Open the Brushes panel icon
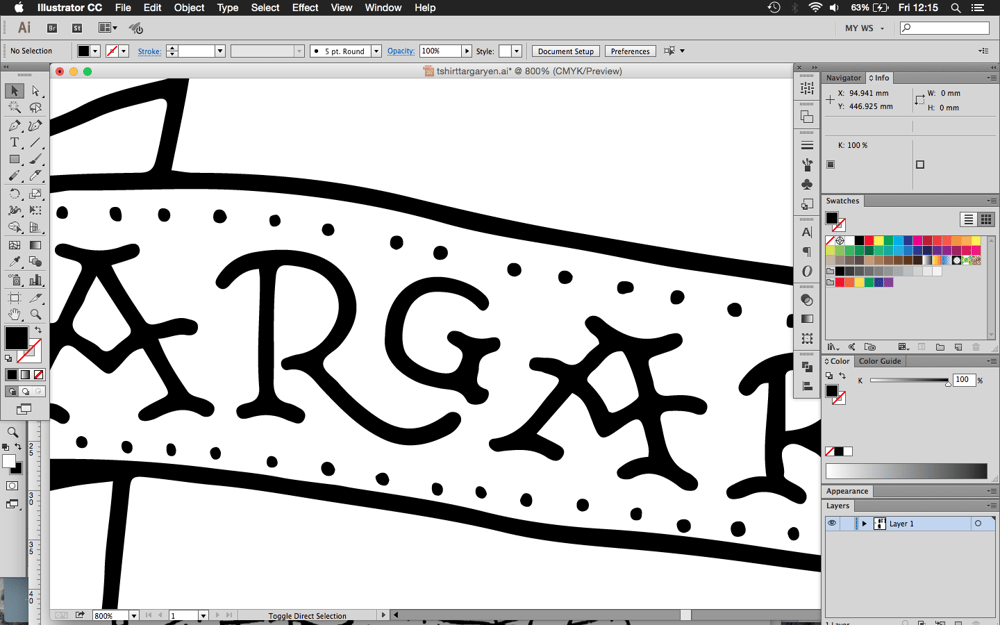Viewport: 1000px width, 625px height. [x=807, y=165]
